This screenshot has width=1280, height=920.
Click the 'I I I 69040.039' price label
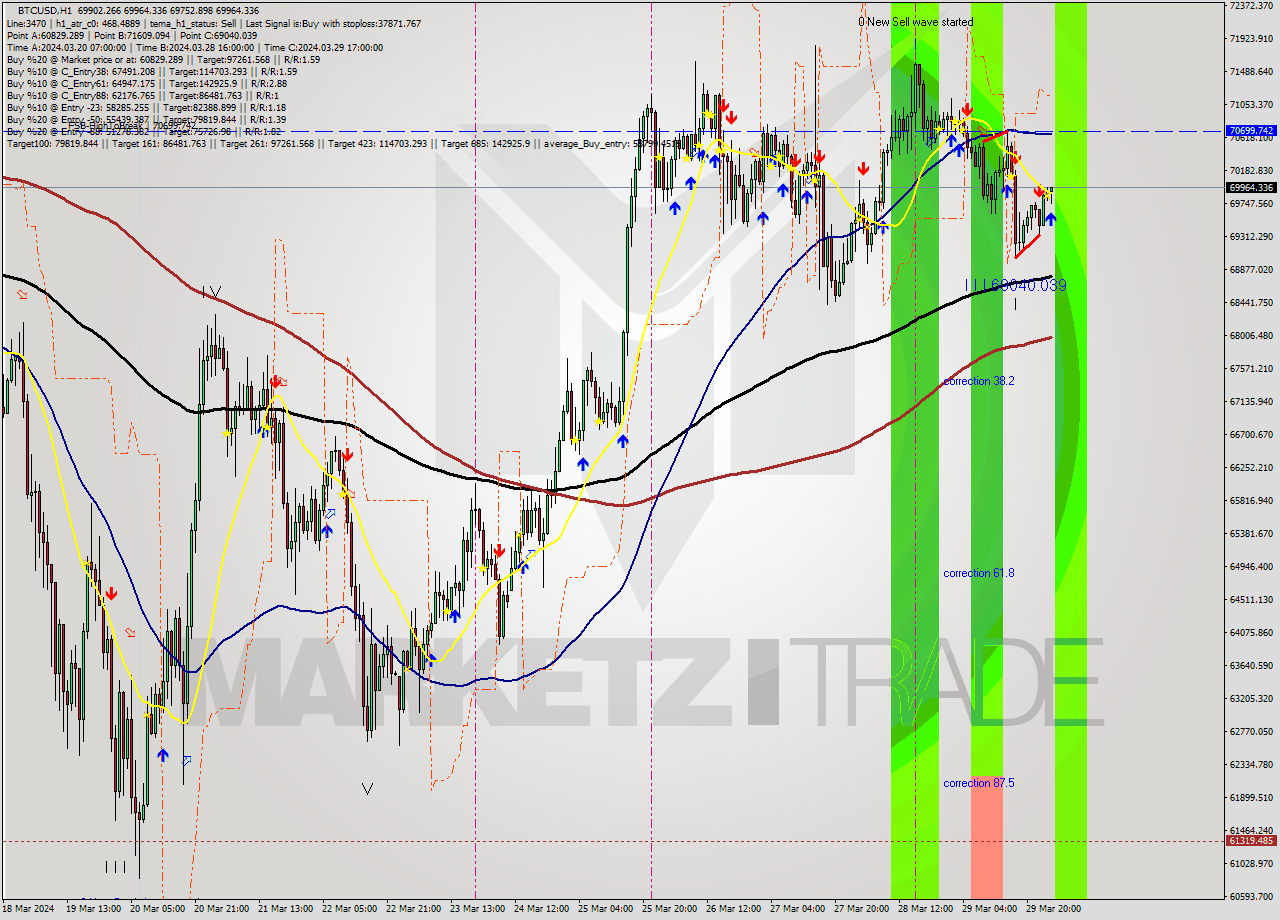coord(1015,286)
